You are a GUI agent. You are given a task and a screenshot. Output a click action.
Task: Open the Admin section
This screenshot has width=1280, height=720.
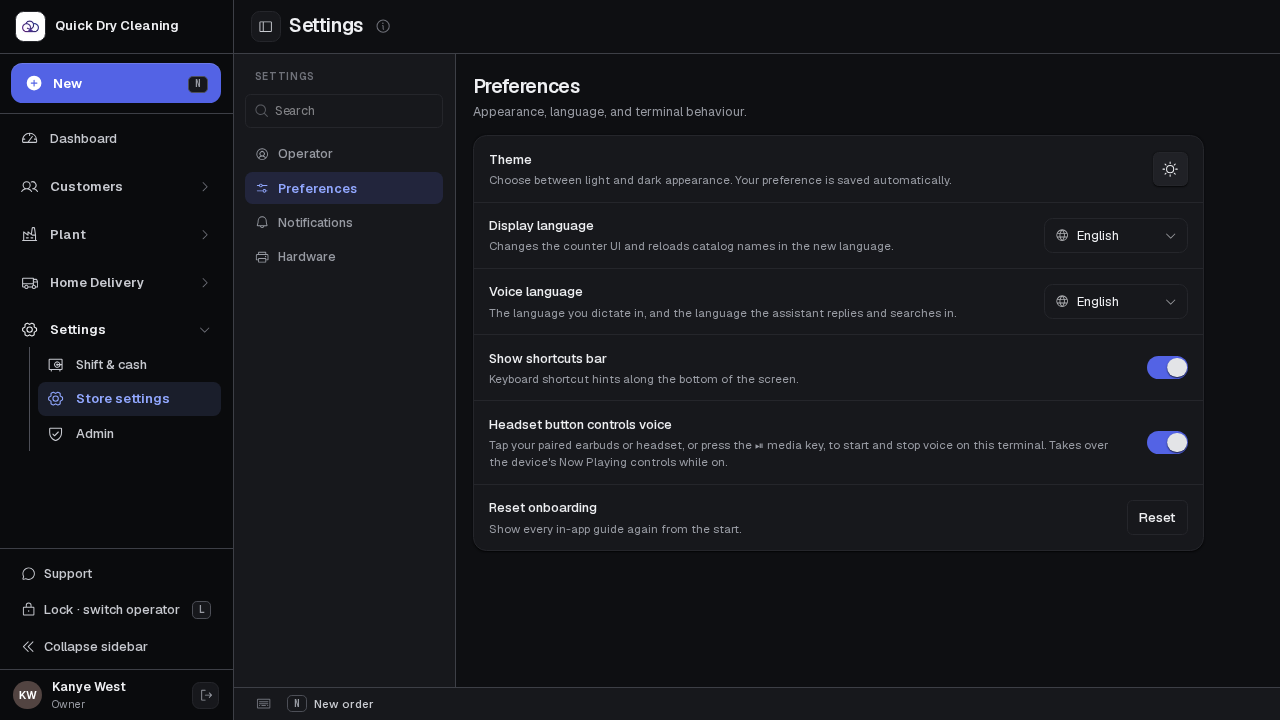click(129, 434)
